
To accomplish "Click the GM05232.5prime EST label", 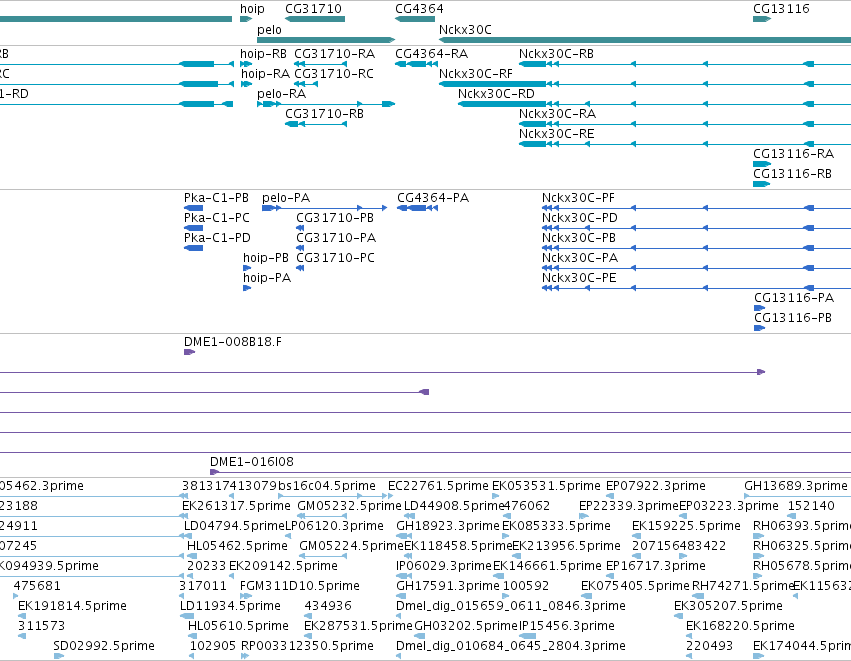I will pyautogui.click(x=349, y=506).
